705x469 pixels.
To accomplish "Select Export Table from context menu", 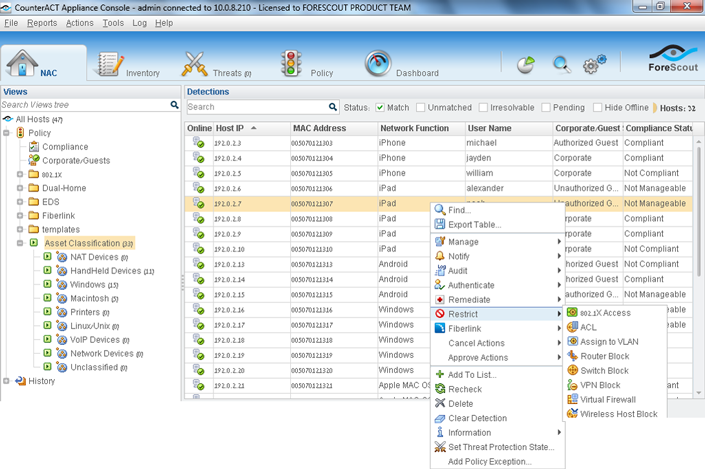I will [x=474, y=225].
